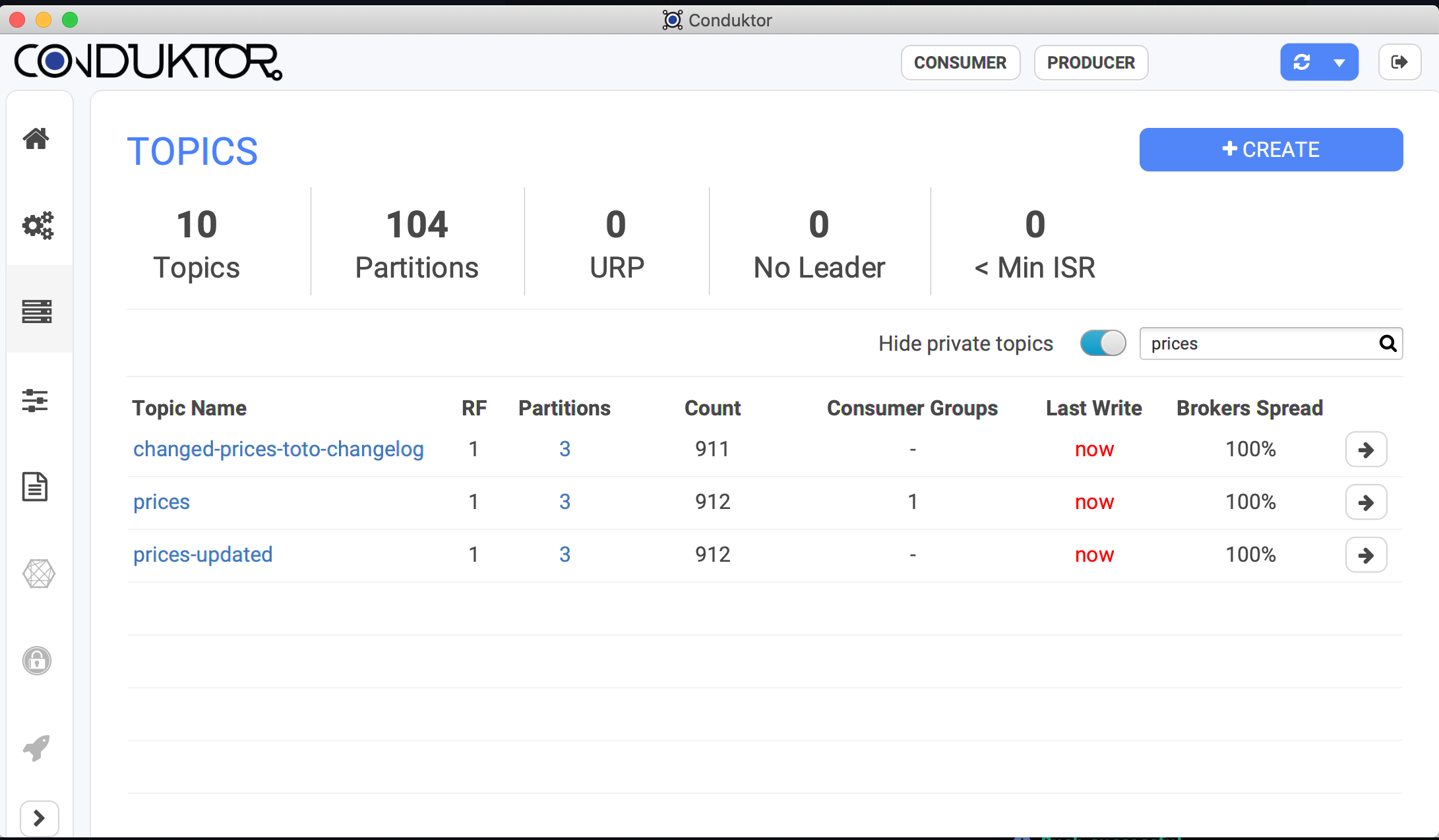Viewport: 1439px width, 840px height.
Task: Click the PRODUCER button in header
Action: [1091, 63]
